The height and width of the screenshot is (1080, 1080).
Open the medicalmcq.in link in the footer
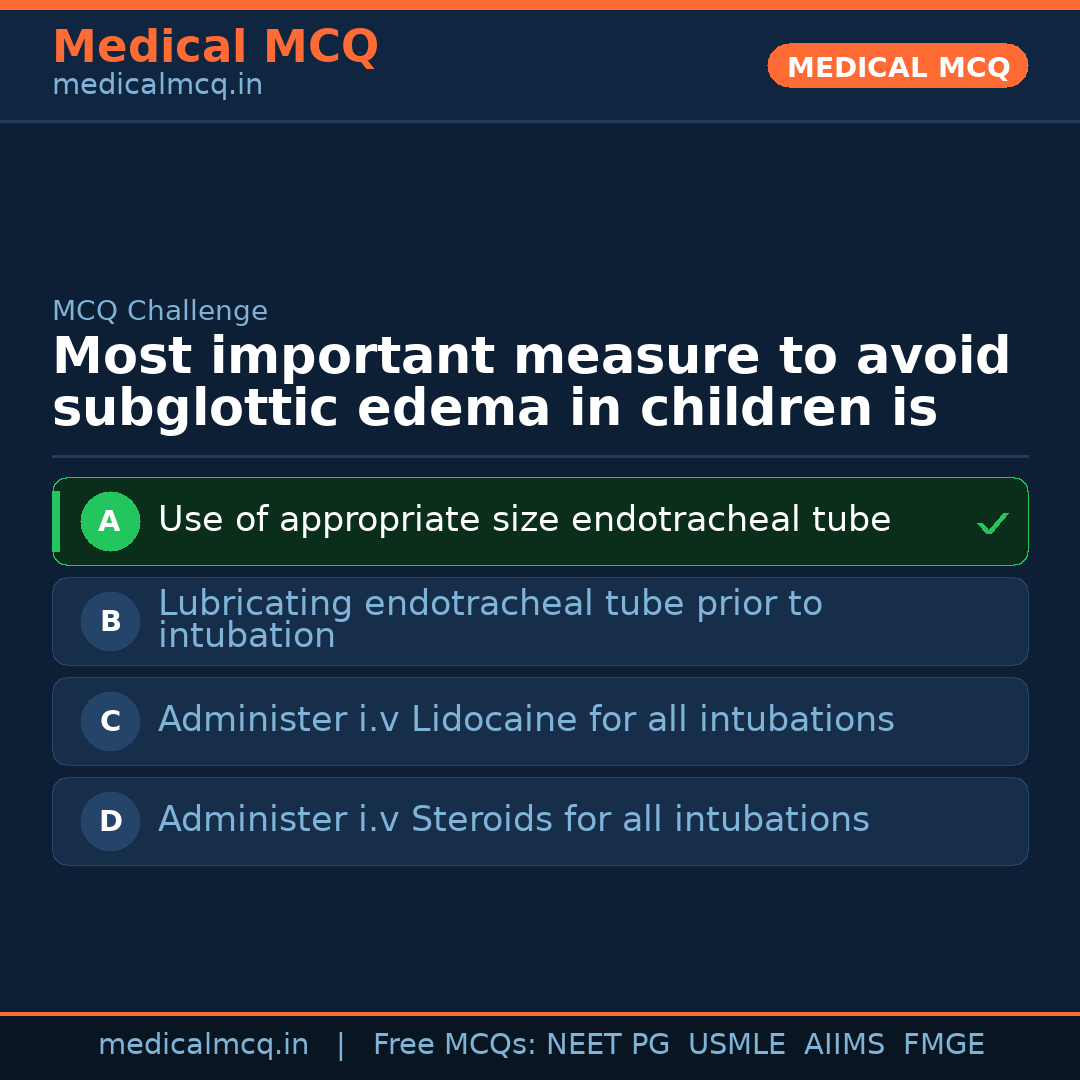click(203, 1045)
